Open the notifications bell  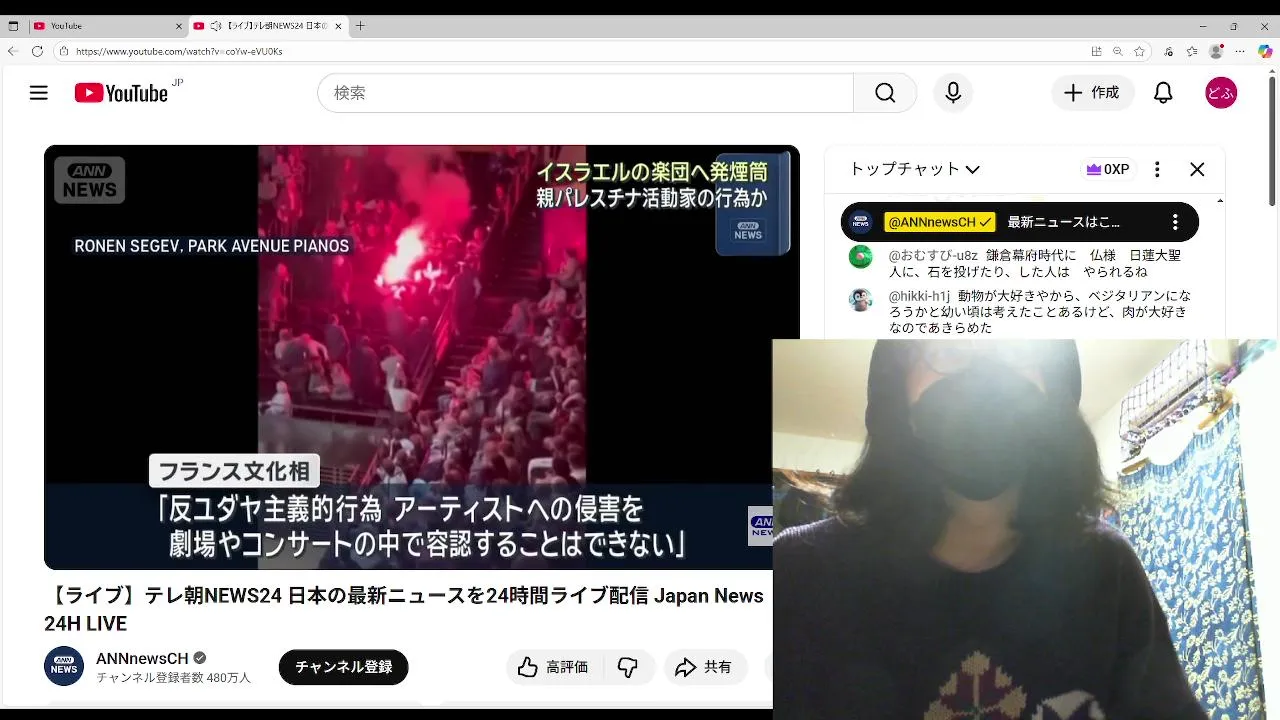(x=1163, y=93)
